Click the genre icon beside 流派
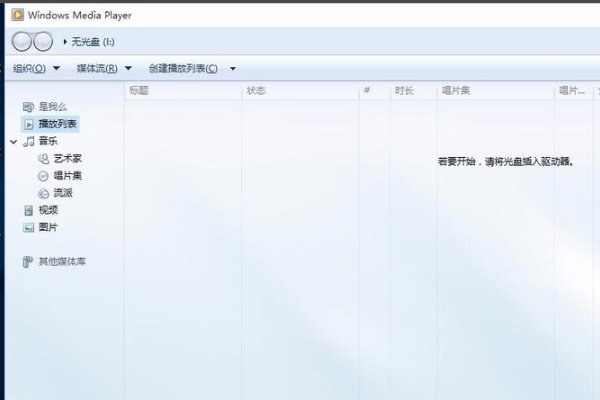Screen dimensions: 600x400 pos(44,193)
